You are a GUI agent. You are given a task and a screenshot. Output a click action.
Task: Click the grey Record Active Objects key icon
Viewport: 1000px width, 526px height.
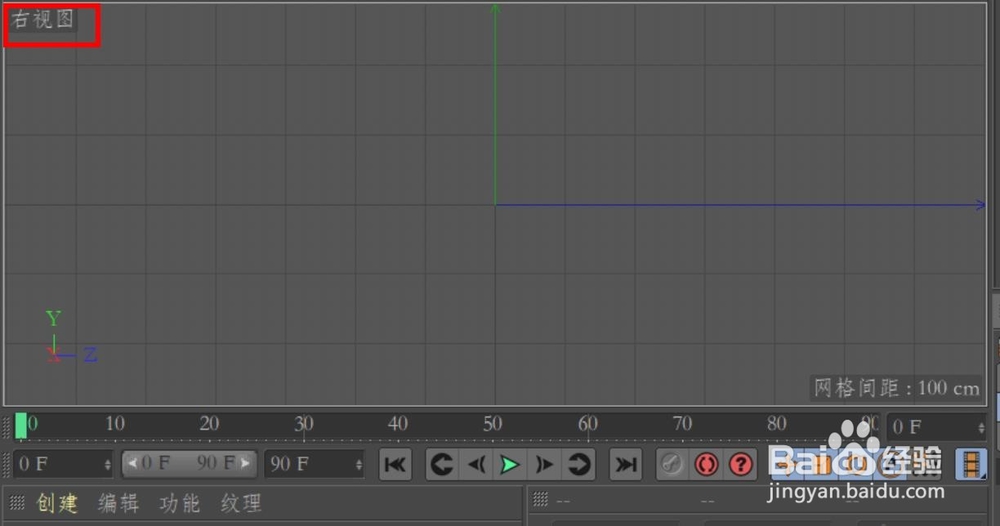tap(672, 464)
